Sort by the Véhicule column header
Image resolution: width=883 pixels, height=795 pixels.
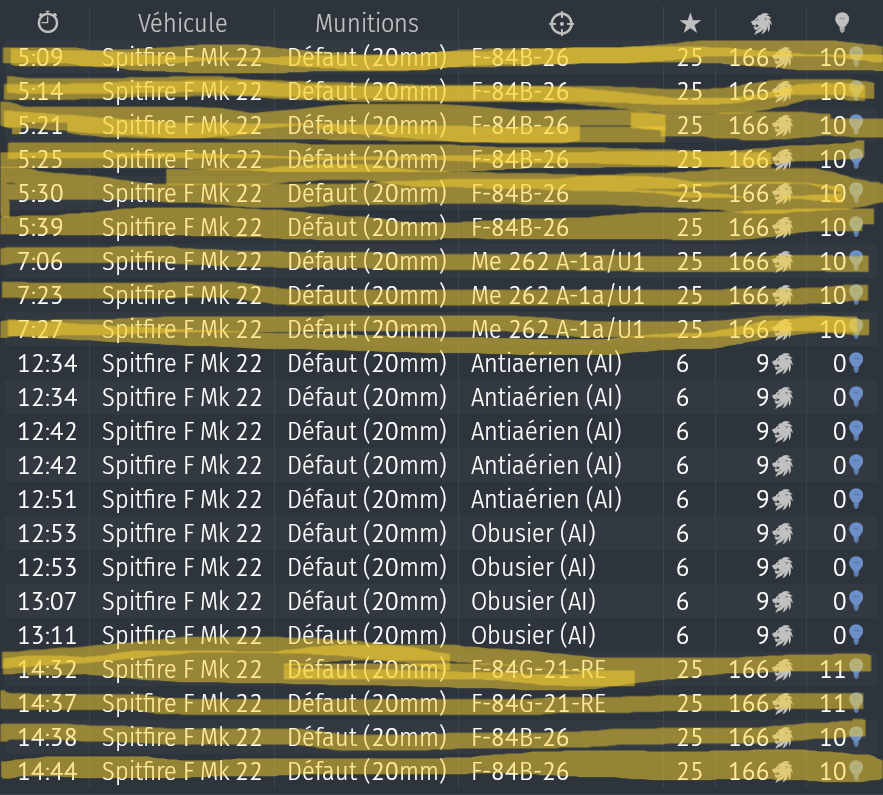(x=181, y=23)
